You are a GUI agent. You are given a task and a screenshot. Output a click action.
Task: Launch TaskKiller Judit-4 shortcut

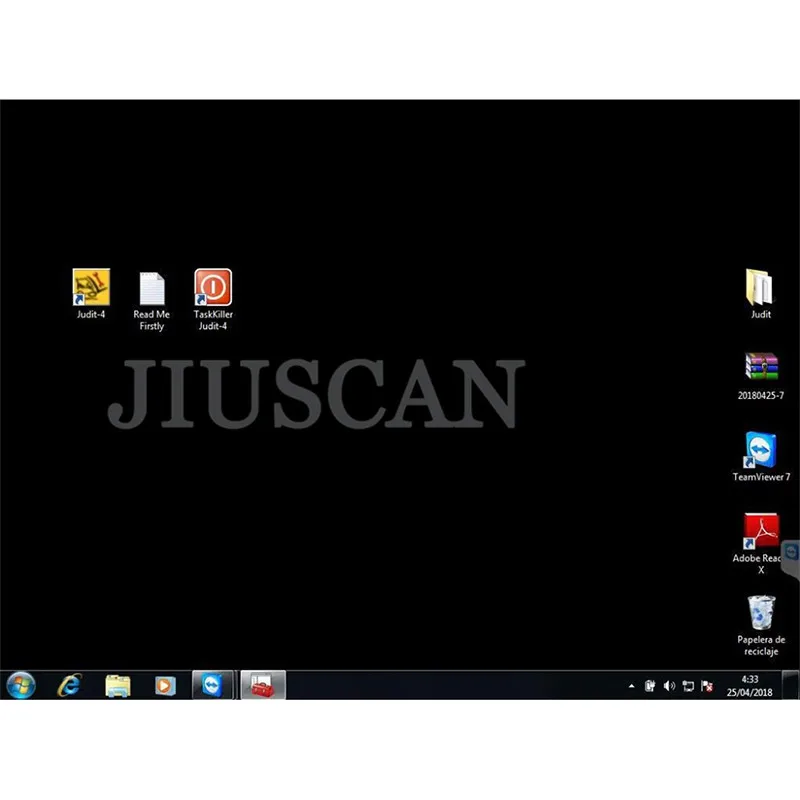(x=213, y=299)
